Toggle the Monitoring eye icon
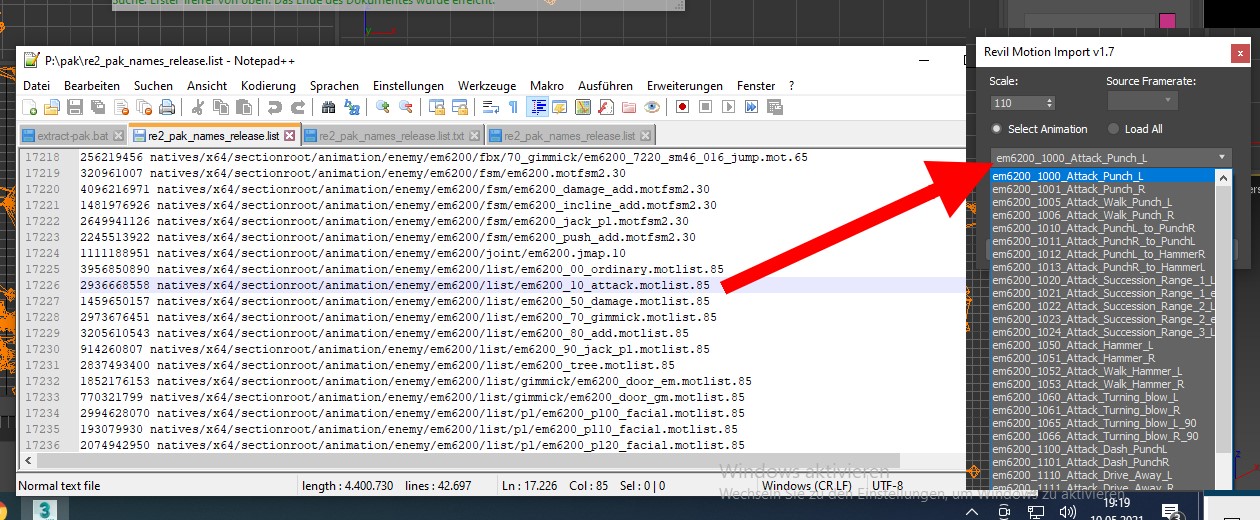The height and width of the screenshot is (520, 1260). [651, 107]
